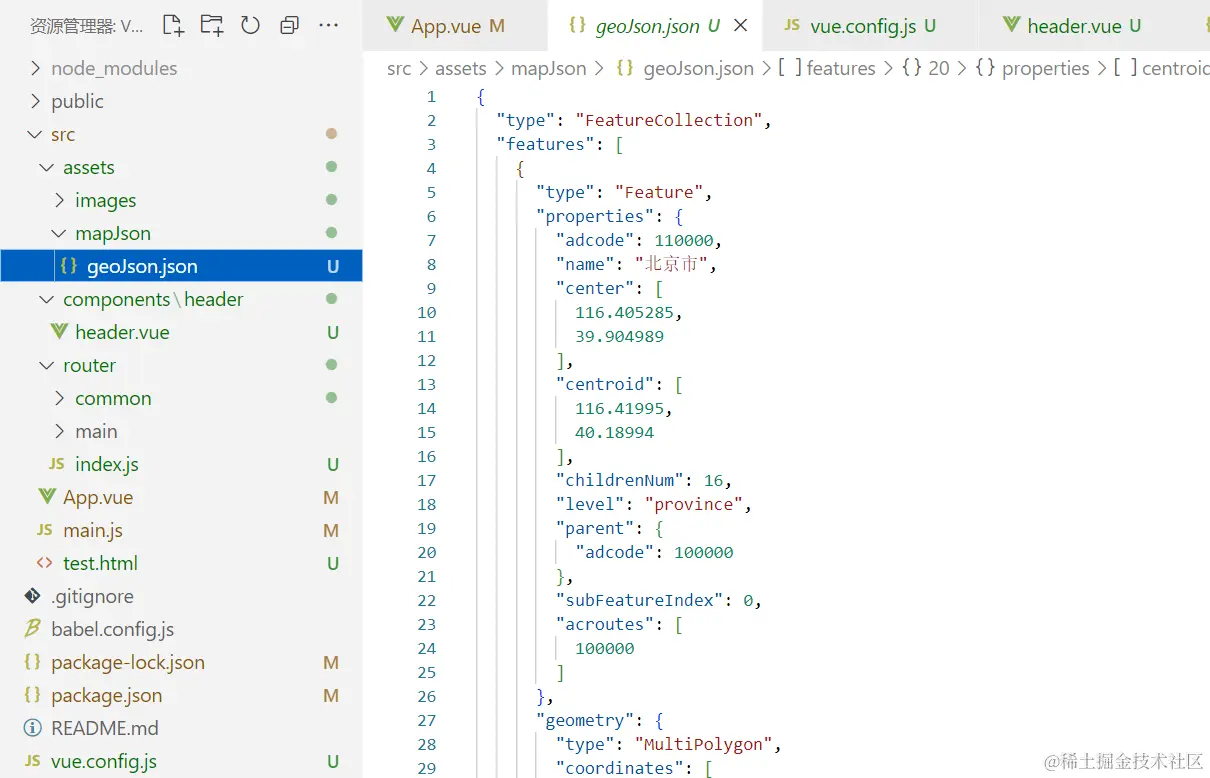Open README.md from the Explorer
Viewport: 1210px width, 778px height.
coord(105,728)
